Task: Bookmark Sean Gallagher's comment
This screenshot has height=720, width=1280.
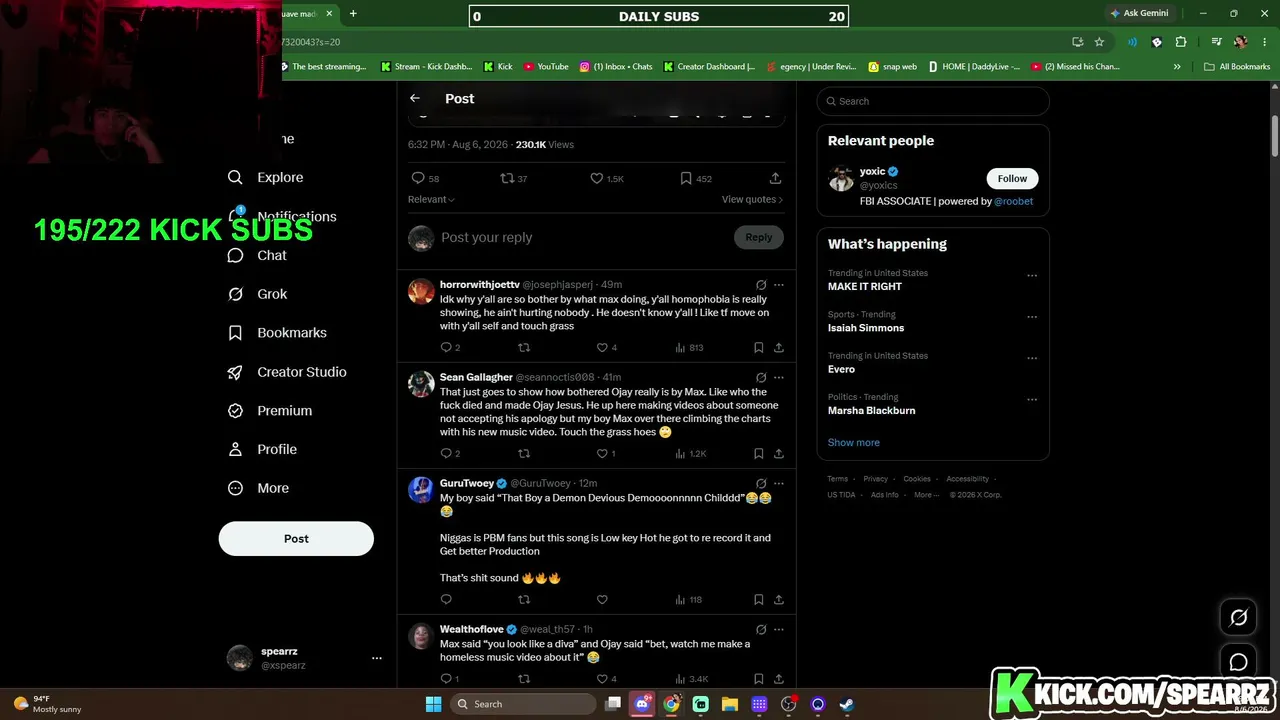Action: tap(758, 454)
